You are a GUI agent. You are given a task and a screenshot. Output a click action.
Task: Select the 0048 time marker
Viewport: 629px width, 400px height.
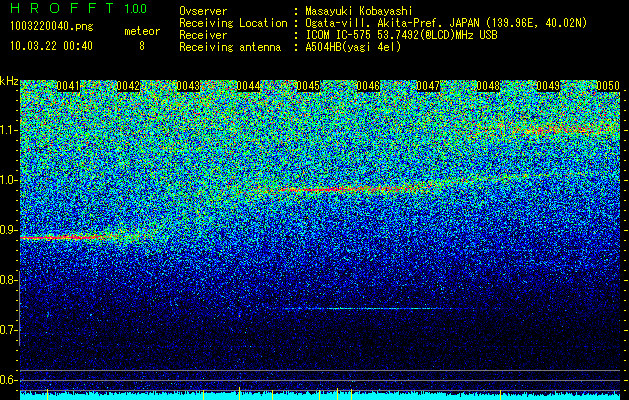click(488, 86)
